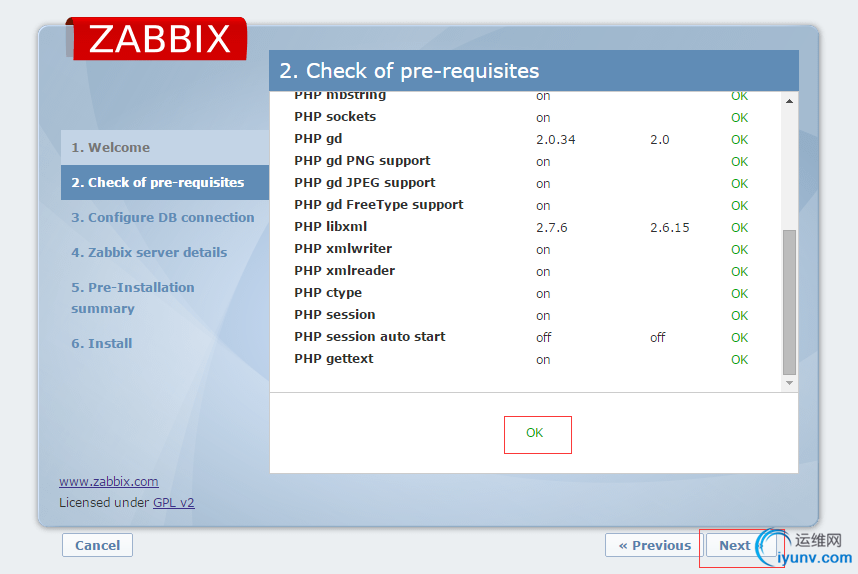
Task: Click the "PHP libxml" row label
Action: (x=331, y=227)
